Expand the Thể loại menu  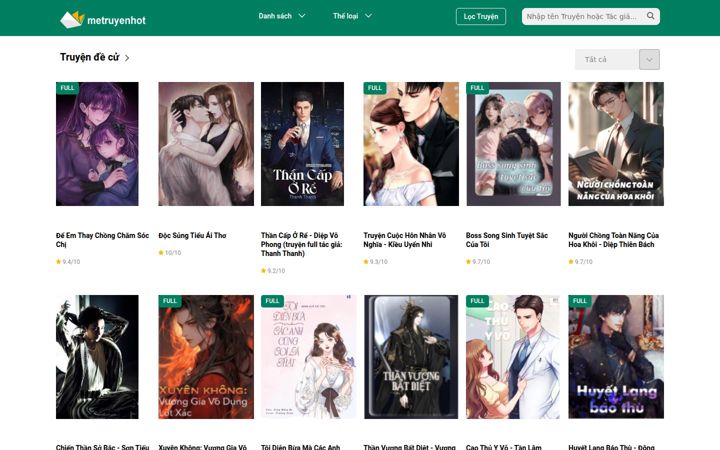click(352, 16)
